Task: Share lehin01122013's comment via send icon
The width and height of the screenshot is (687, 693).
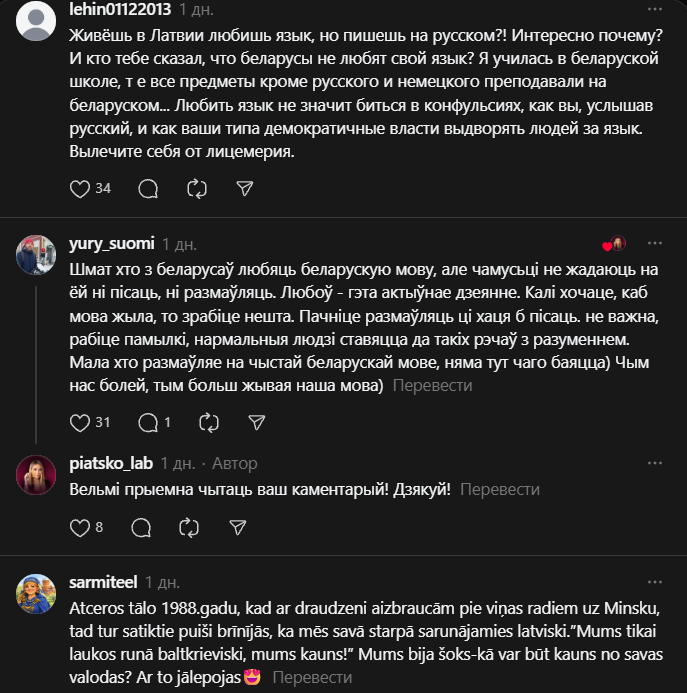Action: pyautogui.click(x=245, y=188)
